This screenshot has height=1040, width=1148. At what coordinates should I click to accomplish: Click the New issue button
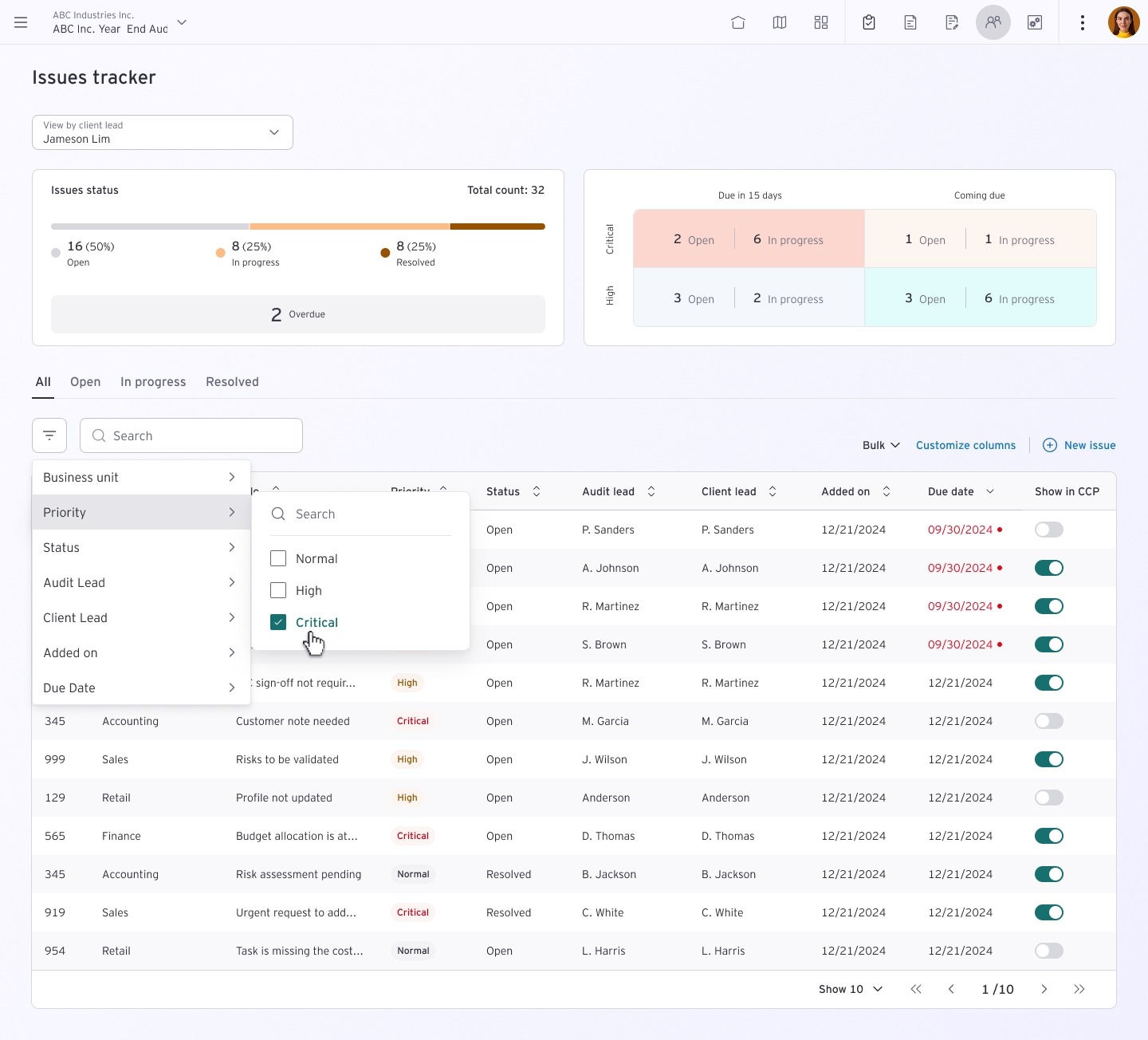click(1079, 445)
